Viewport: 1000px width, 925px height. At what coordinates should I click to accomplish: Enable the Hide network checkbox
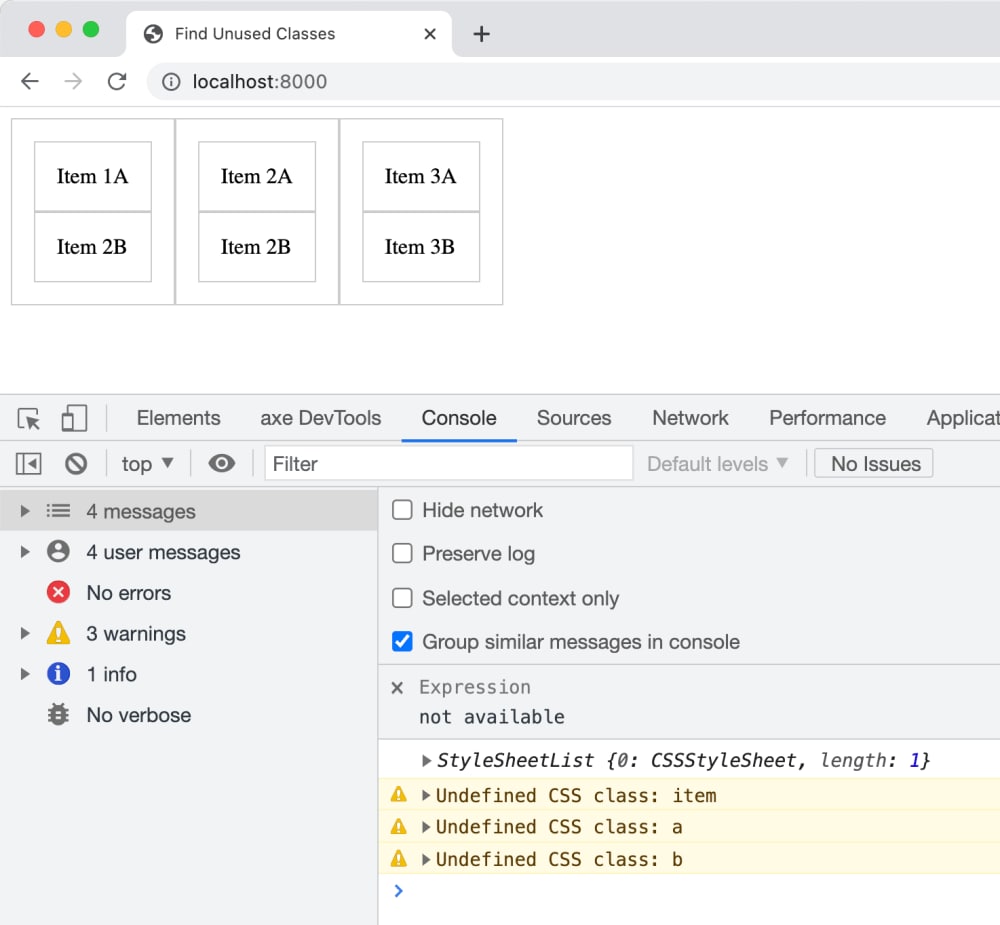[x=402, y=510]
